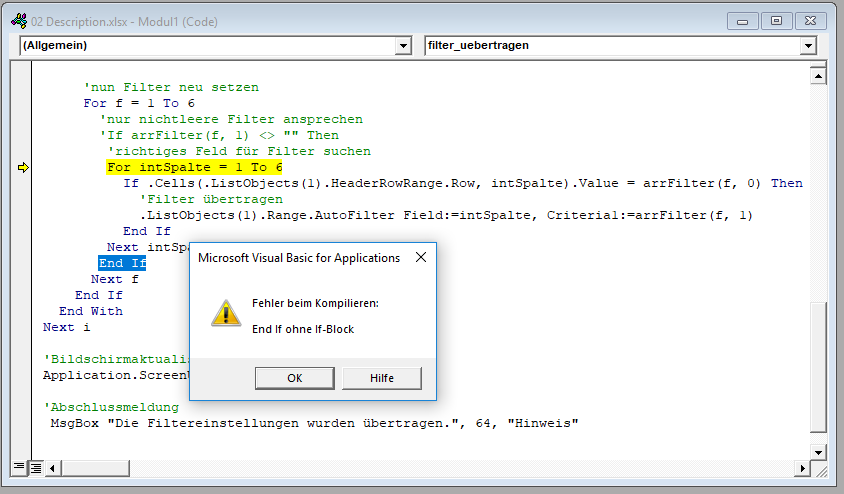Click the yellow 'For intSpalte = 1 To 6' line
Screen dimensions: 844x494
pos(195,167)
